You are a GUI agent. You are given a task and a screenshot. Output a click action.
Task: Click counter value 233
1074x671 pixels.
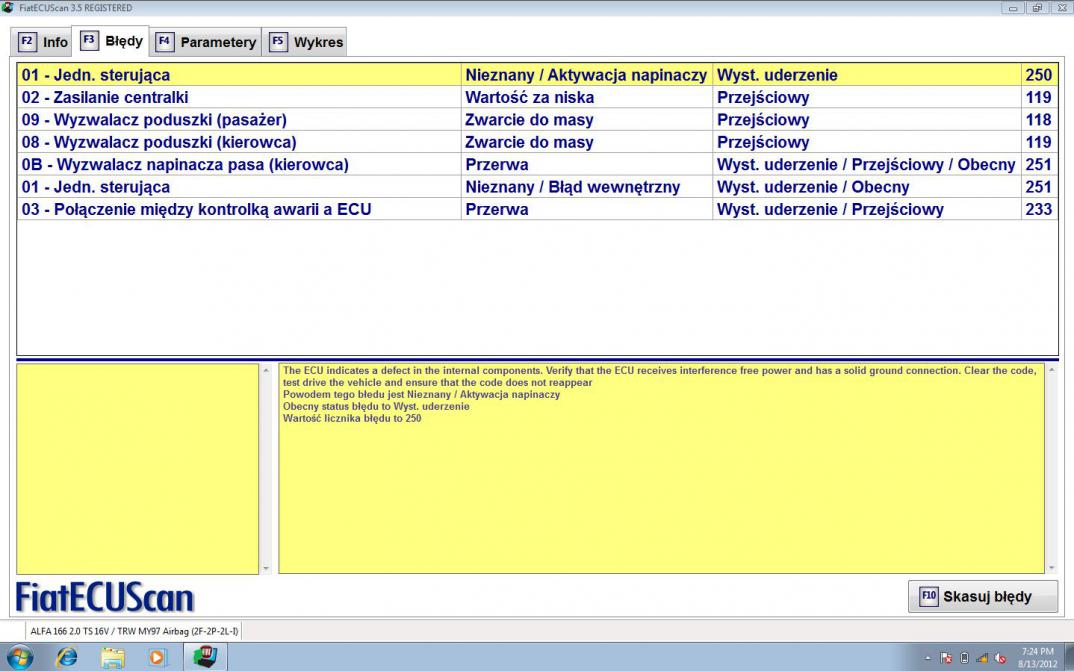click(1038, 209)
